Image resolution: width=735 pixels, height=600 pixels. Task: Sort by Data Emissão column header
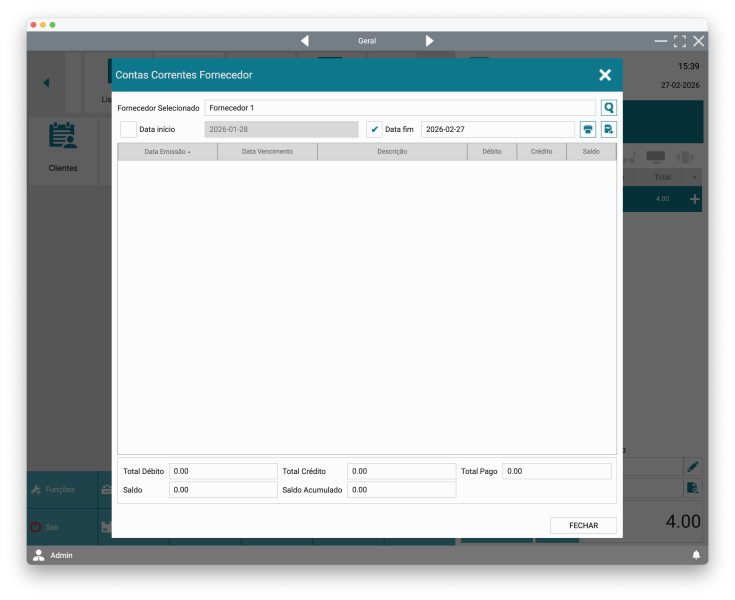click(167, 152)
